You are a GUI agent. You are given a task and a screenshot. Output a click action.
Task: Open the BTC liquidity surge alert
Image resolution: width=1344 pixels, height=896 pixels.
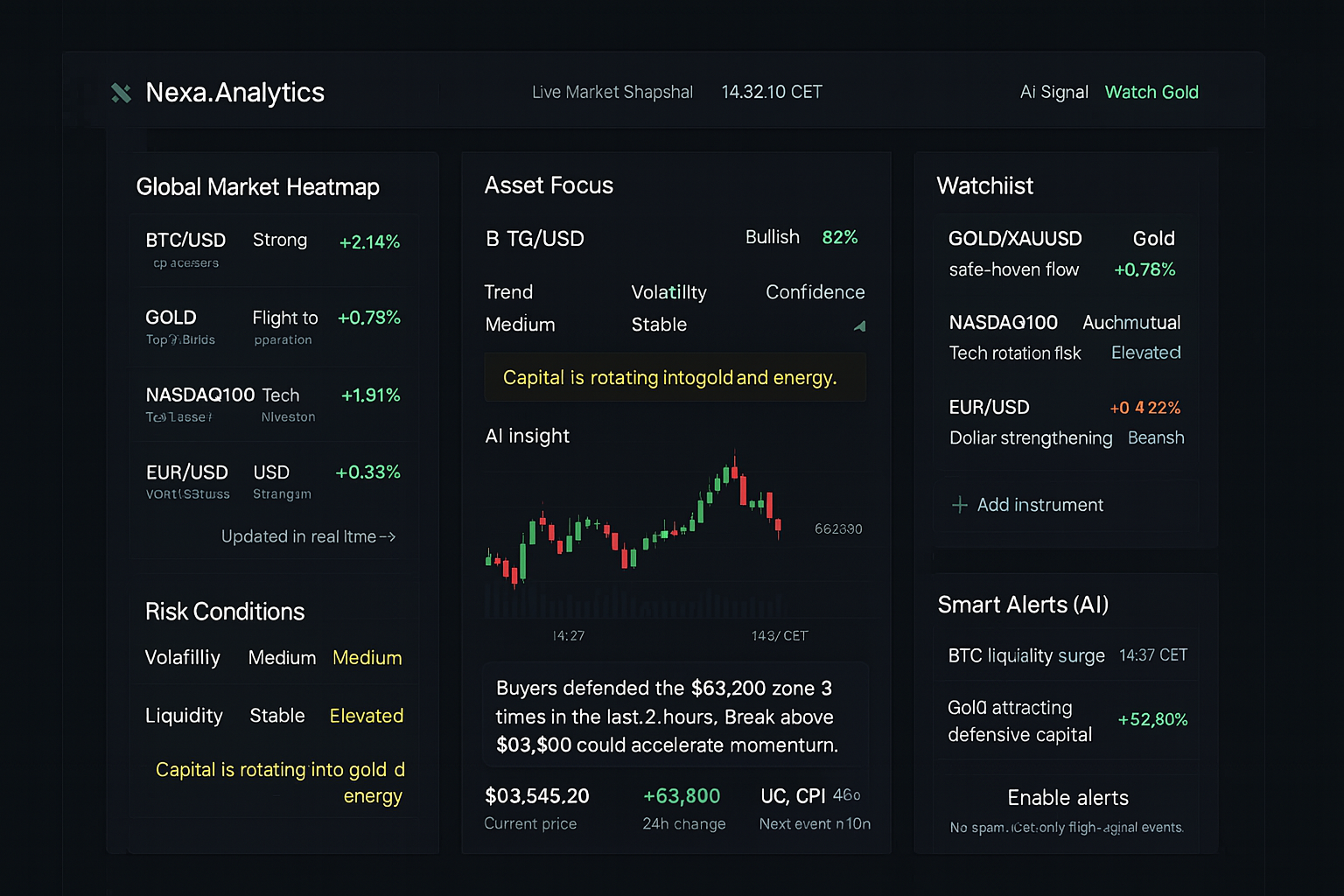[1067, 654]
